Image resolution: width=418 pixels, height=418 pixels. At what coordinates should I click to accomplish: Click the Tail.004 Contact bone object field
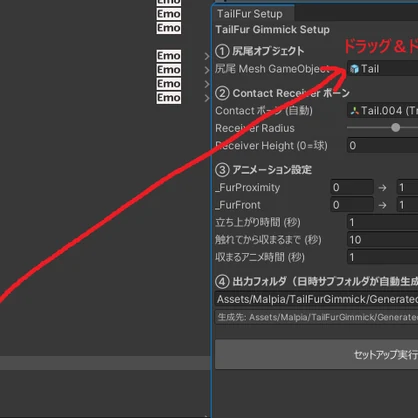(x=382, y=110)
